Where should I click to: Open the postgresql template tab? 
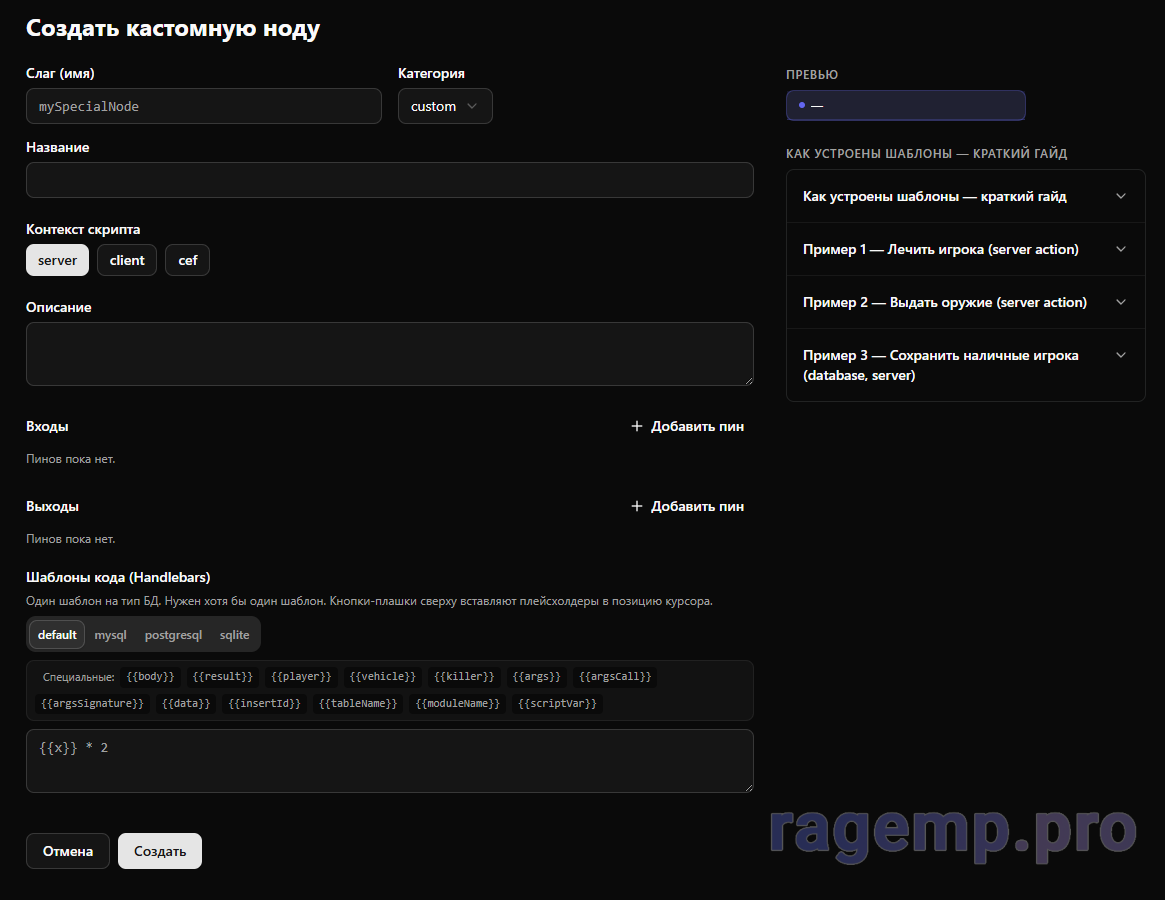(x=173, y=635)
